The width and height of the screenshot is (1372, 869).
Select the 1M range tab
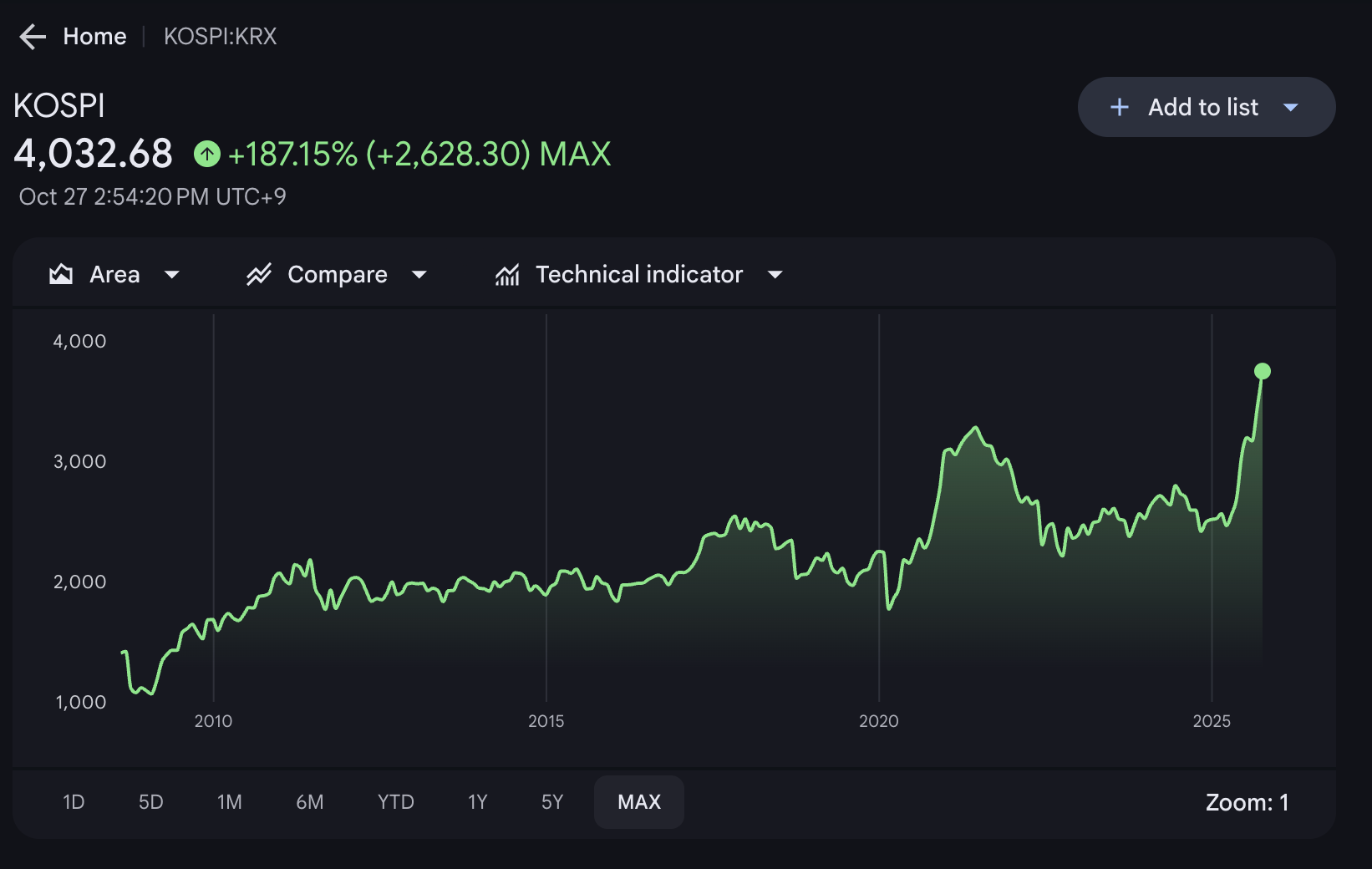coord(230,802)
